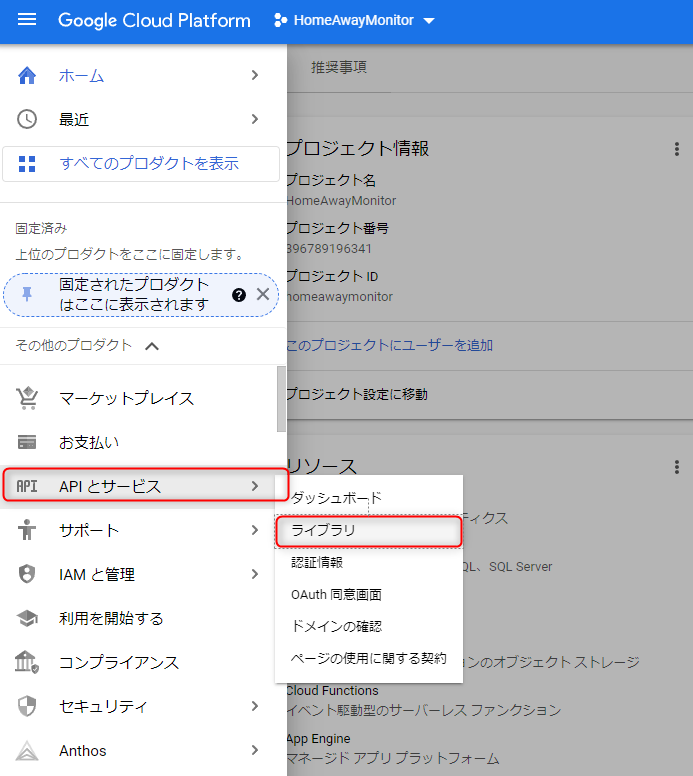The image size is (693, 776).
Task: Select OAuth 同意画面 submenu entry
Action: tap(369, 594)
